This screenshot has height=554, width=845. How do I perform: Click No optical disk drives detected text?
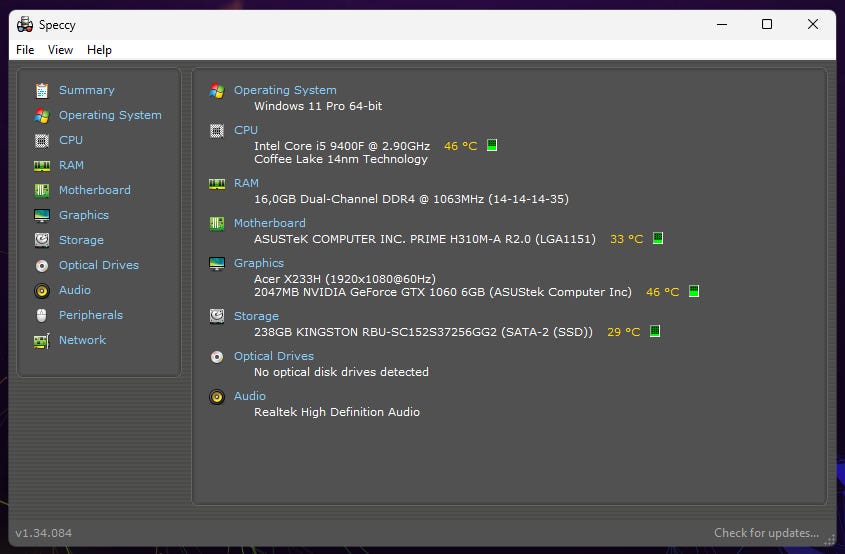pos(341,372)
